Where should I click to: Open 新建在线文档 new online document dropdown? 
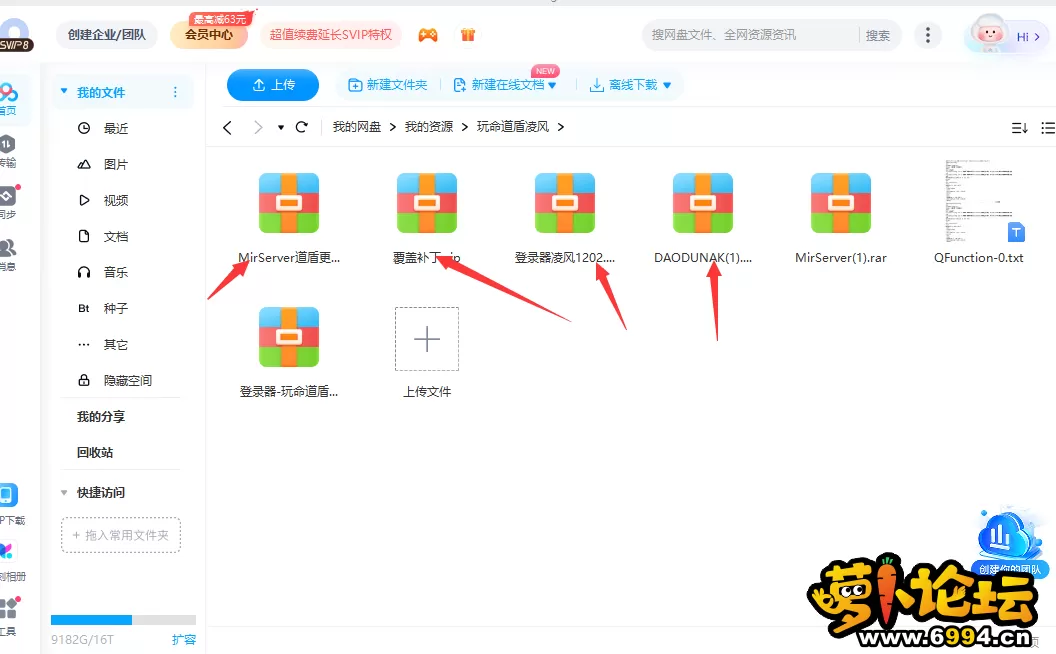coord(505,85)
